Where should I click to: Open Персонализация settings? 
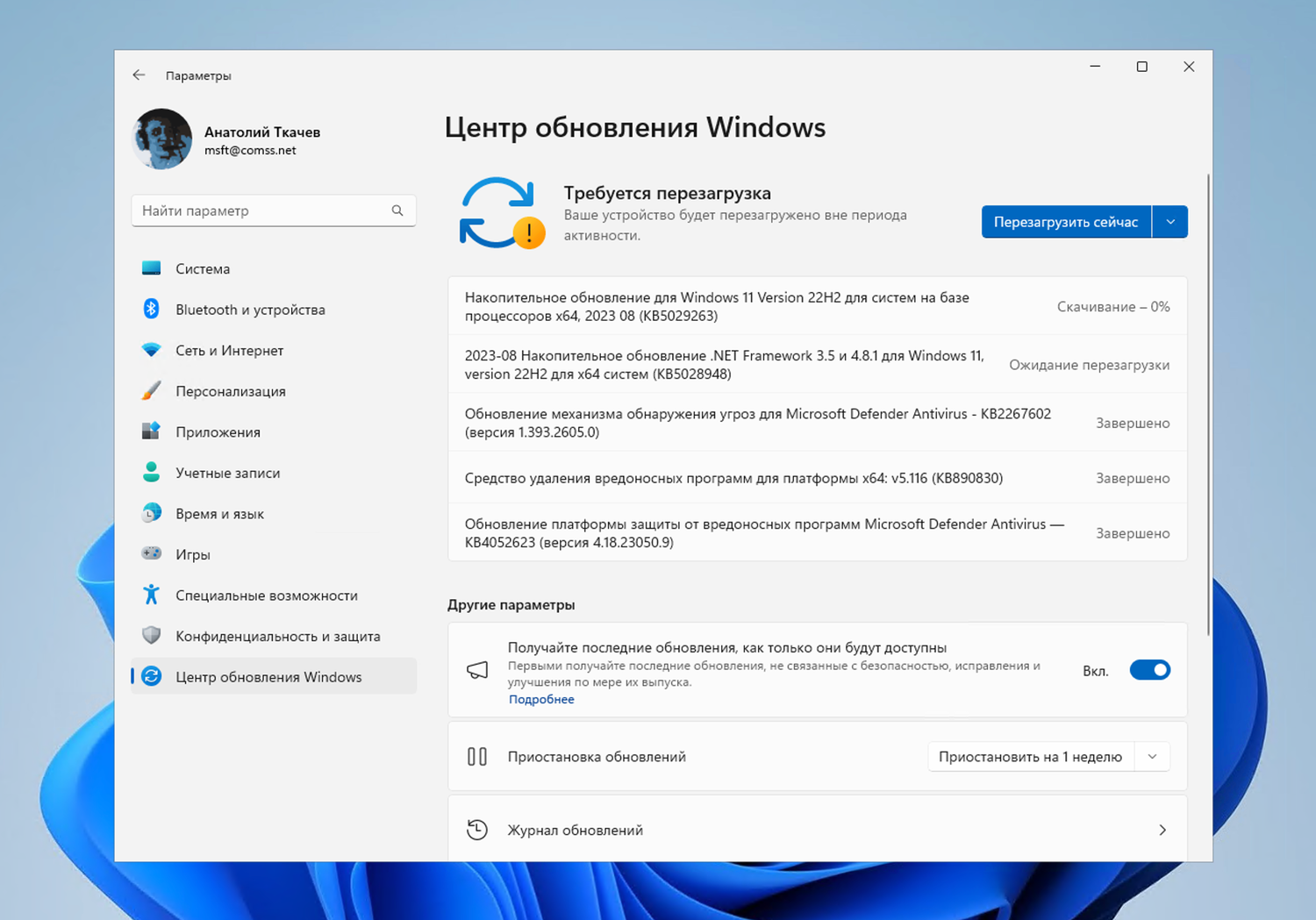(274, 390)
